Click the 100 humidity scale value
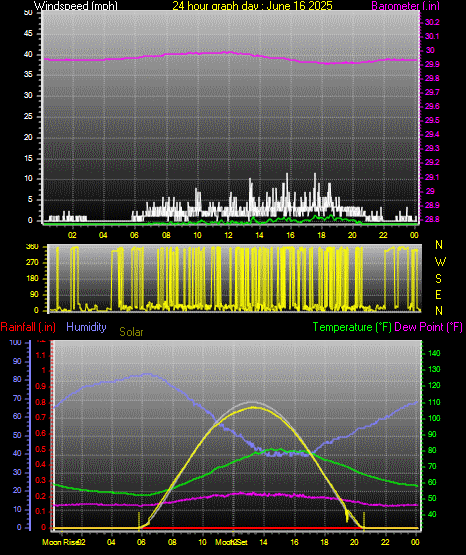466x555 pixels. [x=16, y=343]
